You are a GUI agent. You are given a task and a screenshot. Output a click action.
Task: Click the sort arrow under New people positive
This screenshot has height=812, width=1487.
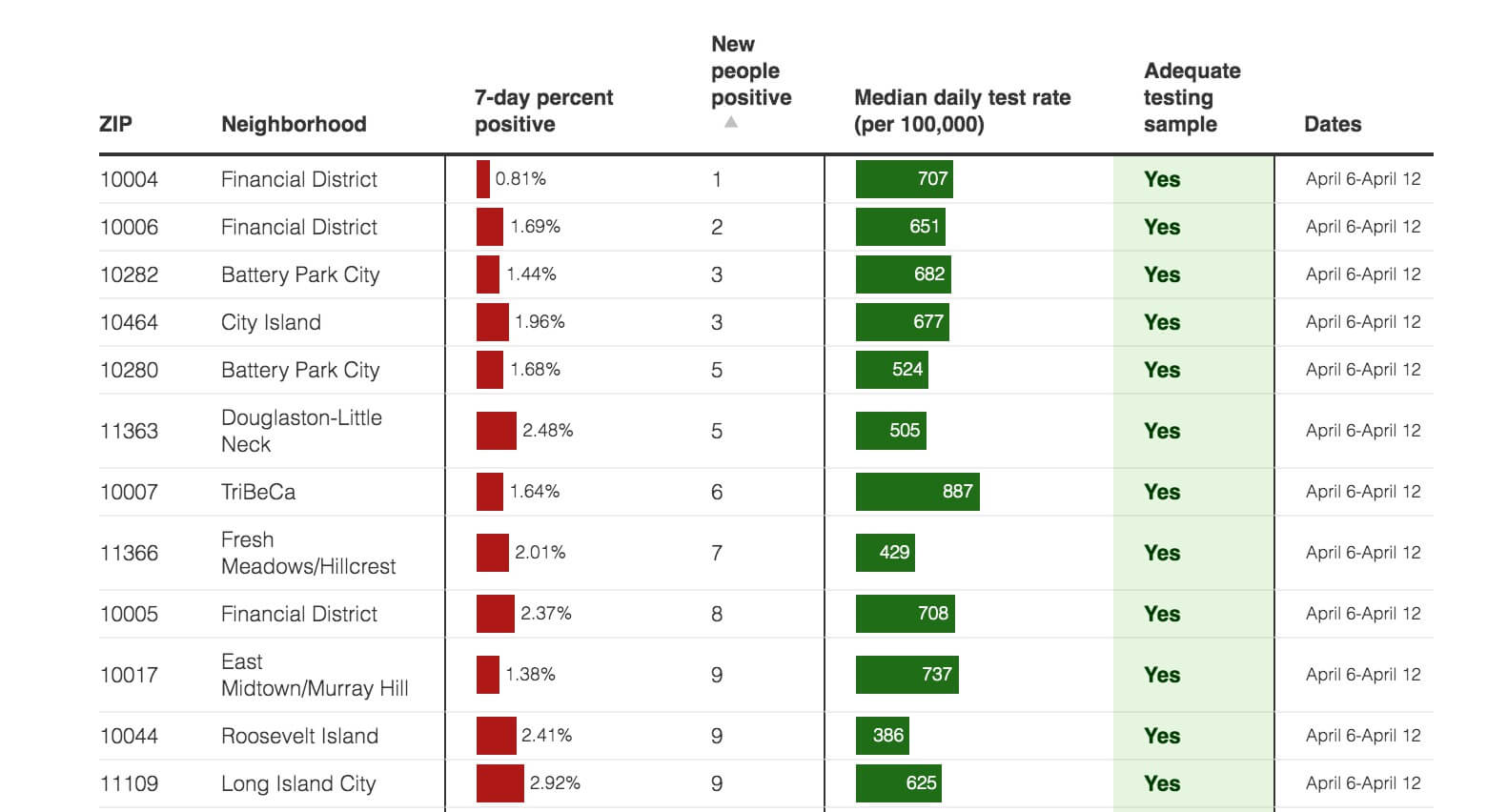click(x=731, y=122)
